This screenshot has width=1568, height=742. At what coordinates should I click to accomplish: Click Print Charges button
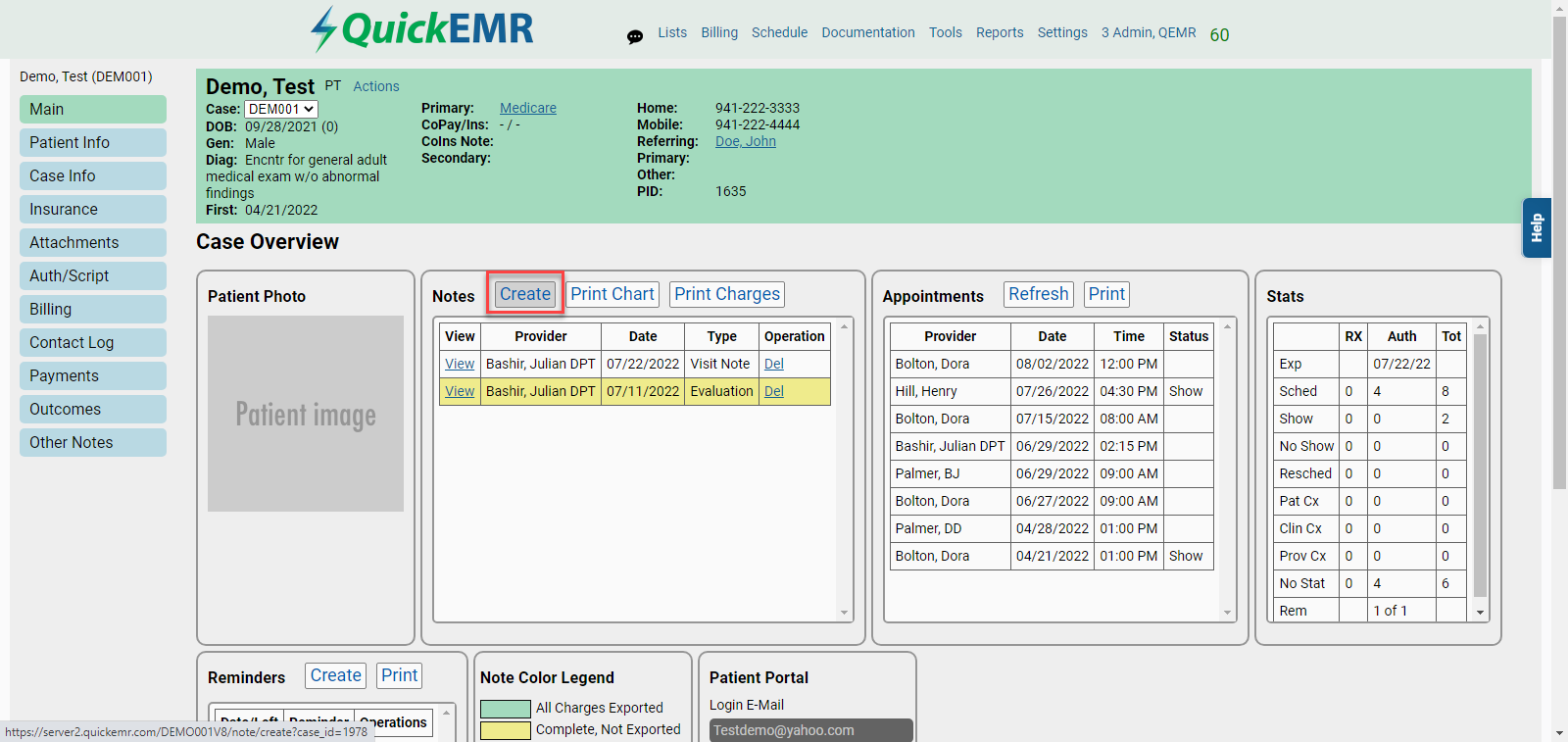coord(727,294)
